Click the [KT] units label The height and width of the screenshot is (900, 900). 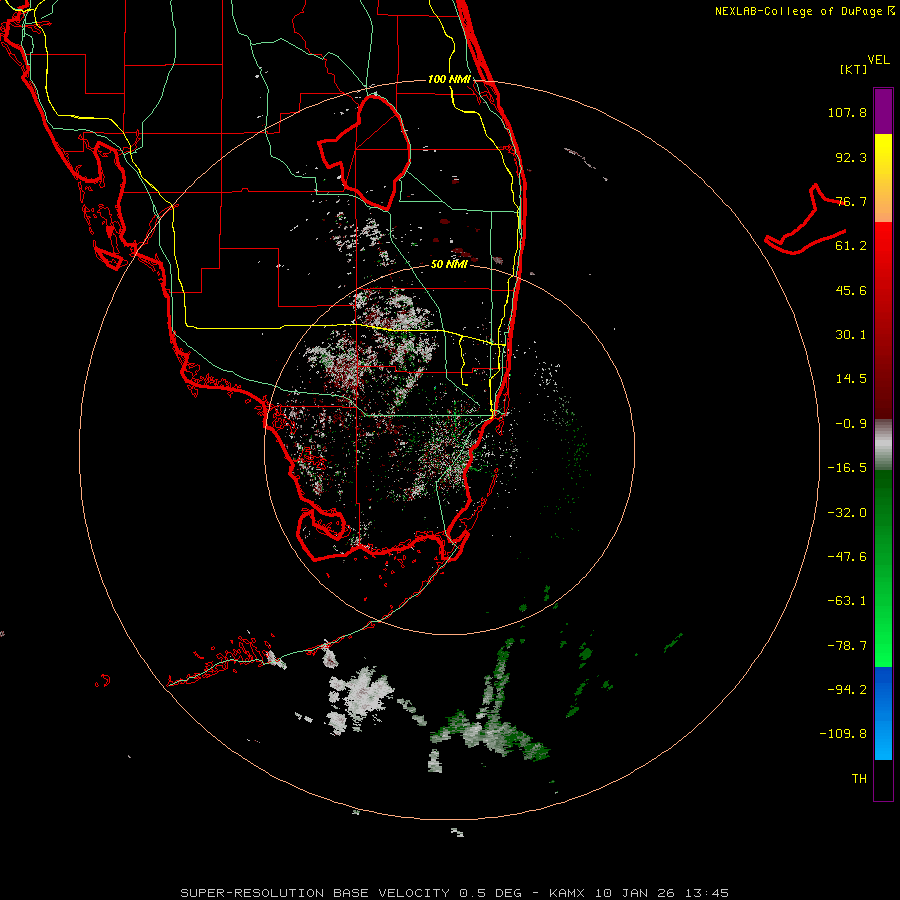853,69
